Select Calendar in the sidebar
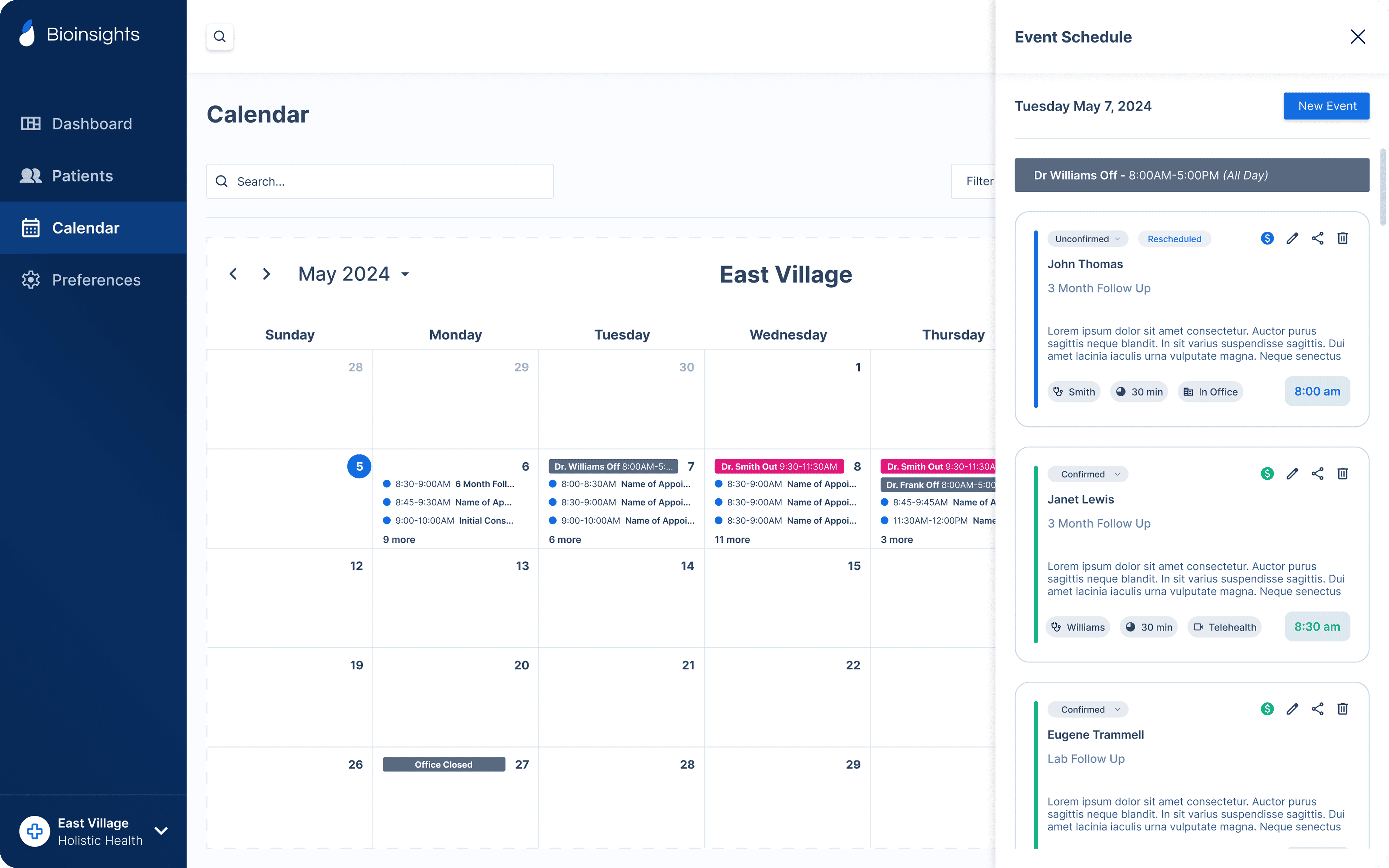 [93, 228]
